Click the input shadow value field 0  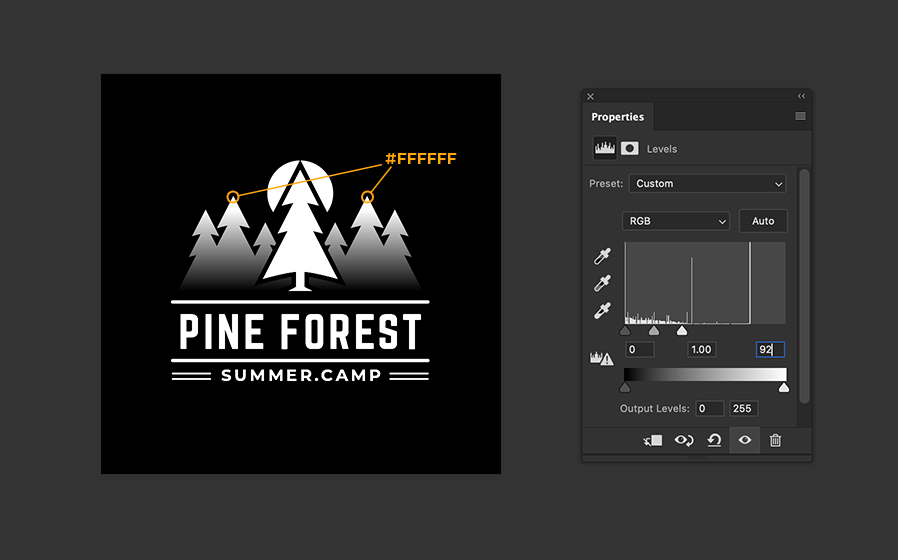(x=640, y=349)
